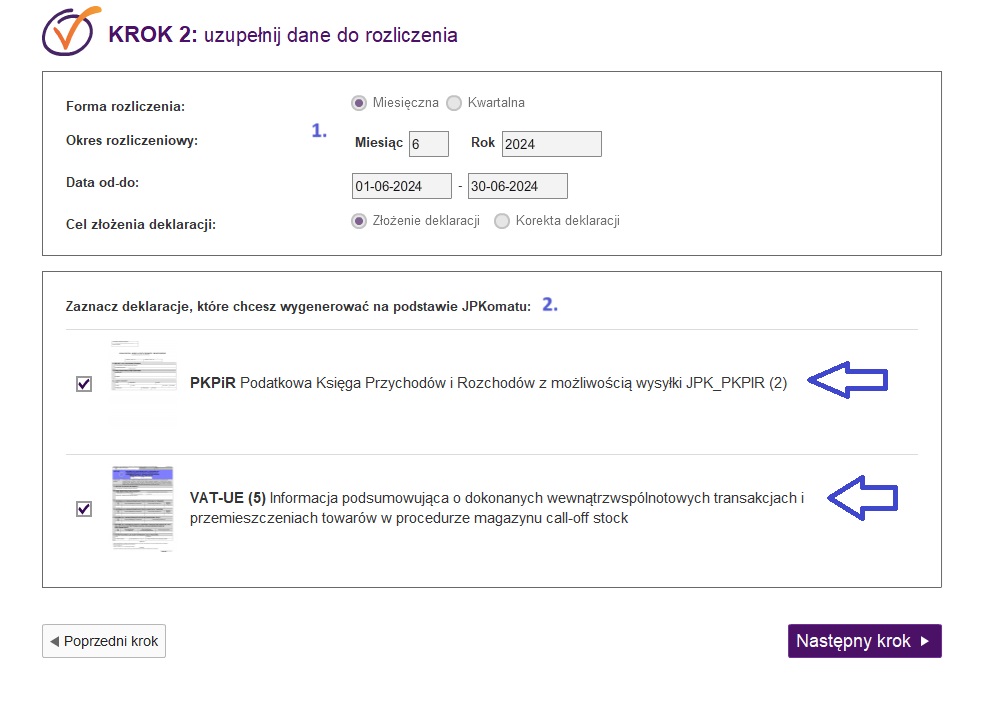The width and height of the screenshot is (1002, 713).
Task: Uncheck the VAT-UE (5) checkbox
Action: pos(84,509)
